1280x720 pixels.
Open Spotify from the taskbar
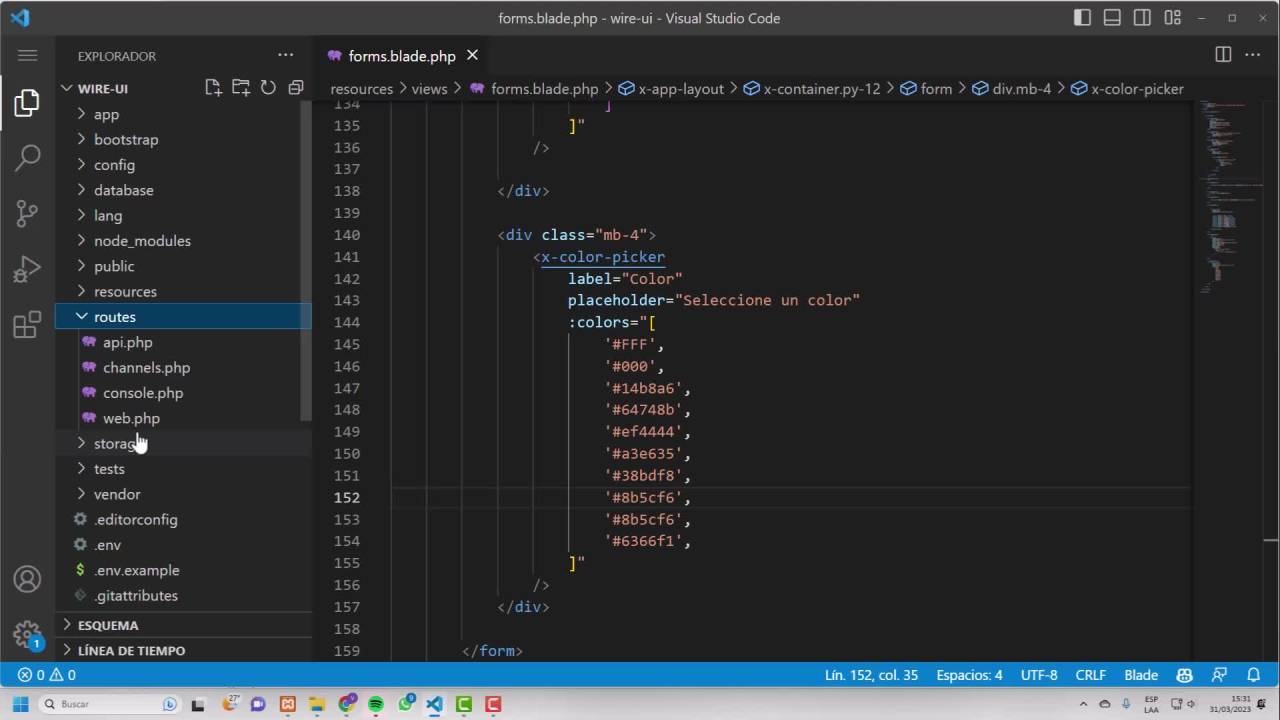coord(376,704)
